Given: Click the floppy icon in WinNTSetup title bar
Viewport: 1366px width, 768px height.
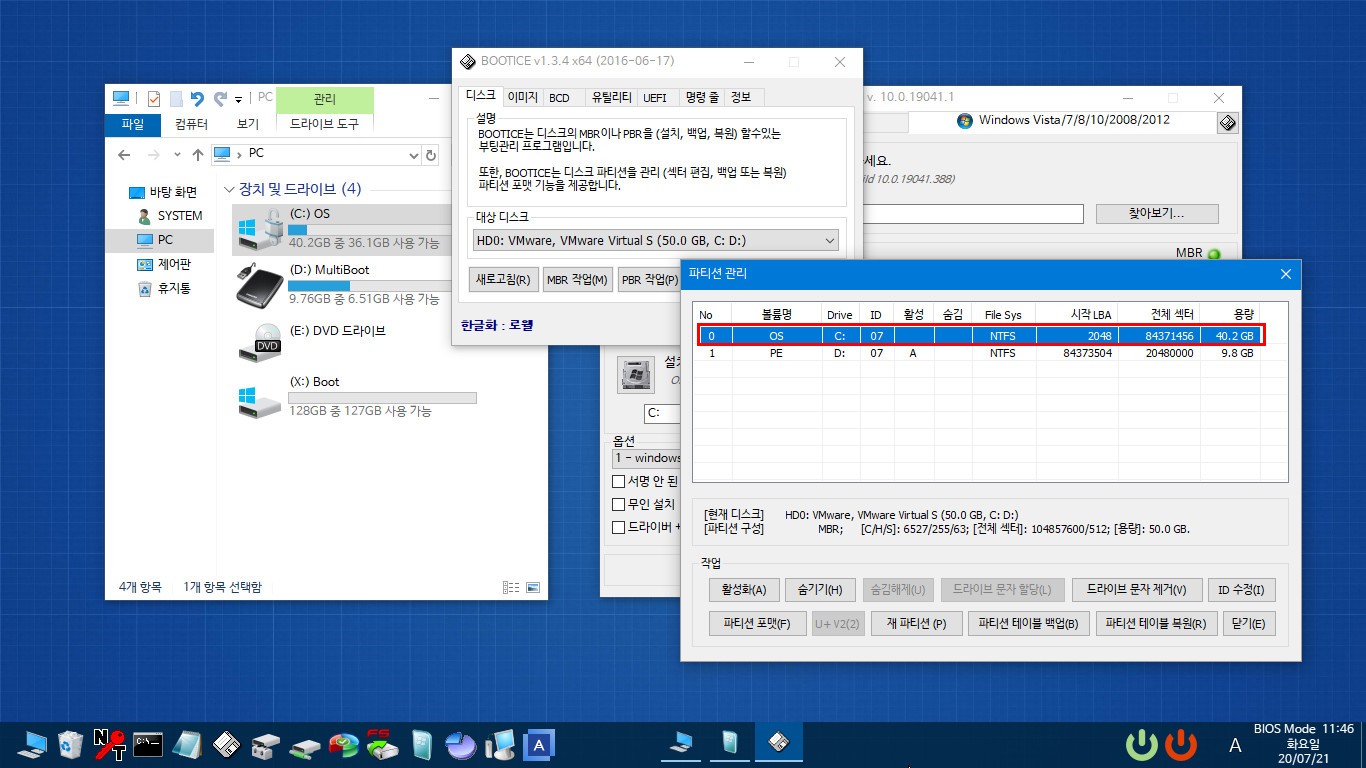Looking at the screenshot, I should tap(1228, 122).
